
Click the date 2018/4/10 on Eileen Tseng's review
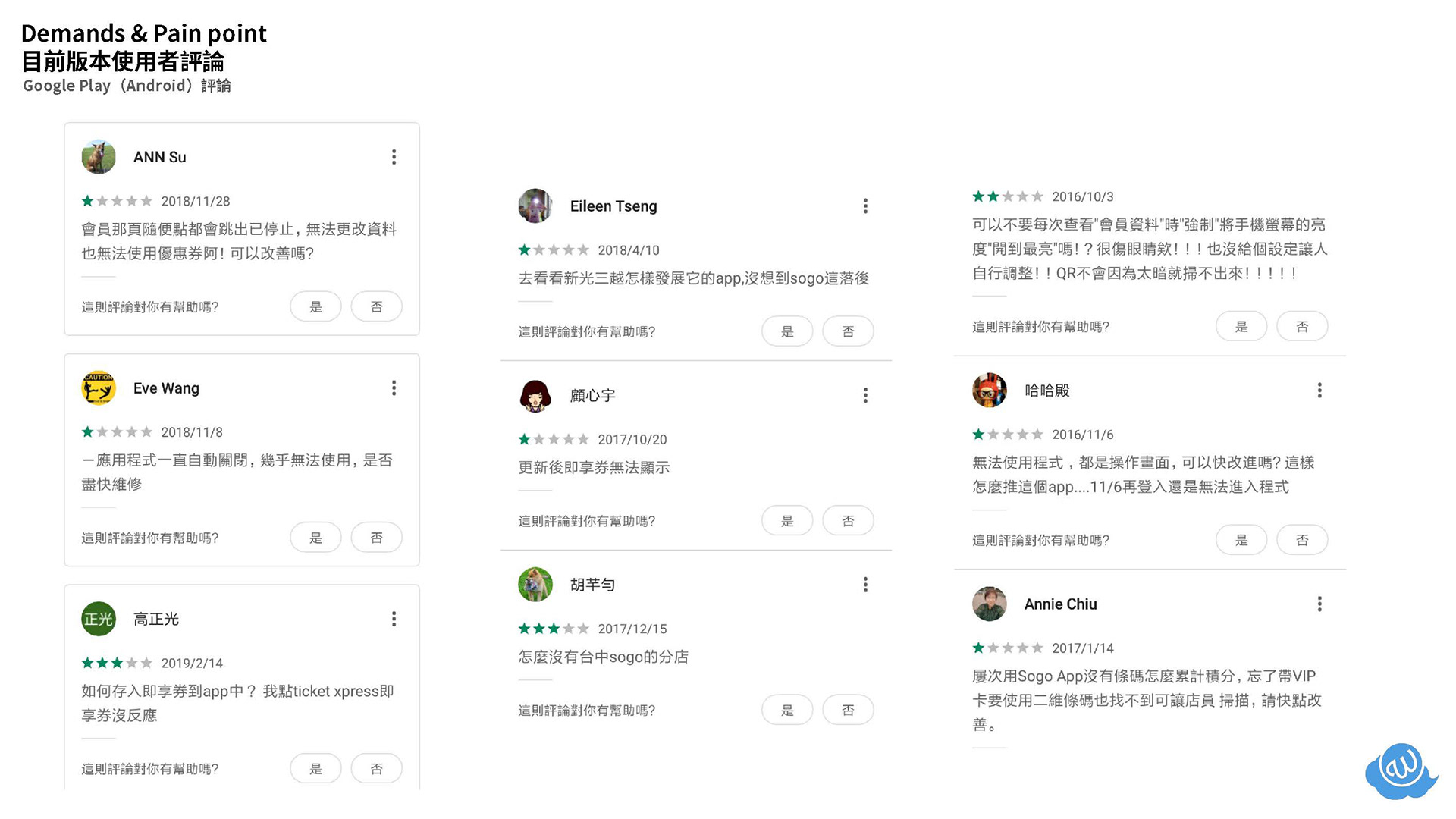[629, 250]
